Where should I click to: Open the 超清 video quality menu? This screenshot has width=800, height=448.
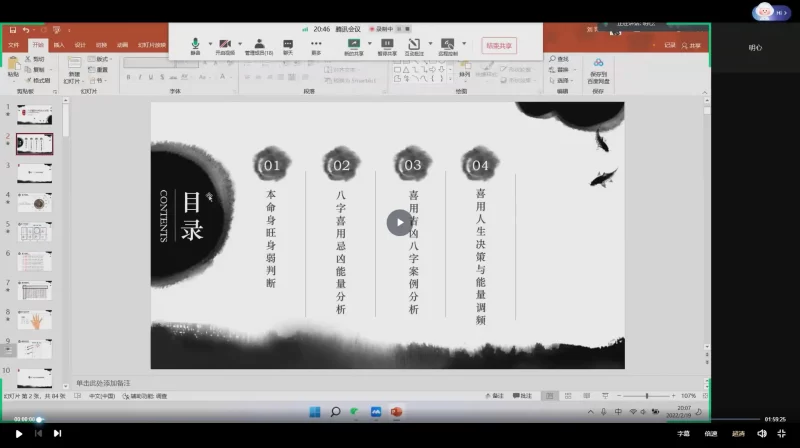pyautogui.click(x=738, y=433)
